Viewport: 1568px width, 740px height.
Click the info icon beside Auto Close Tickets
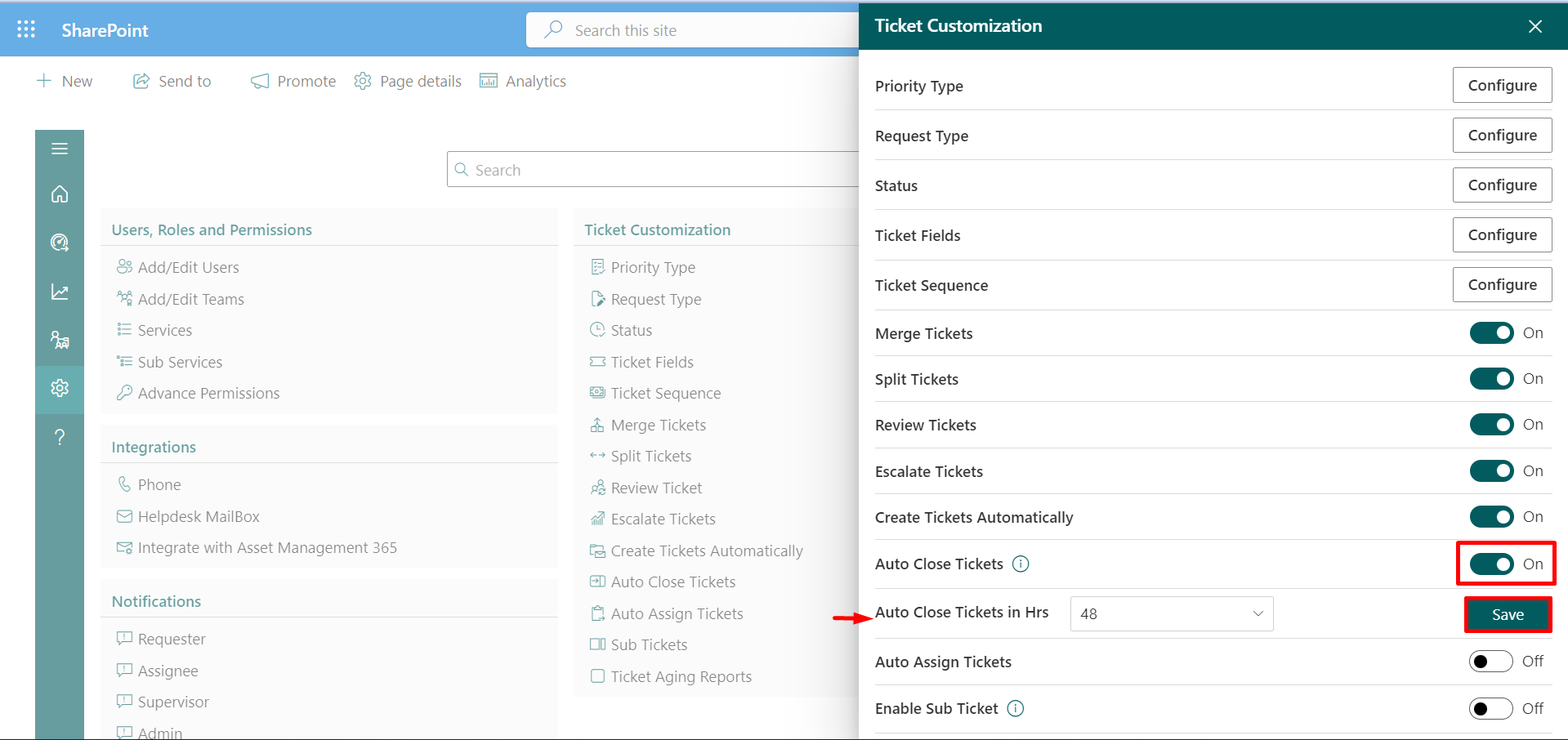point(1021,564)
